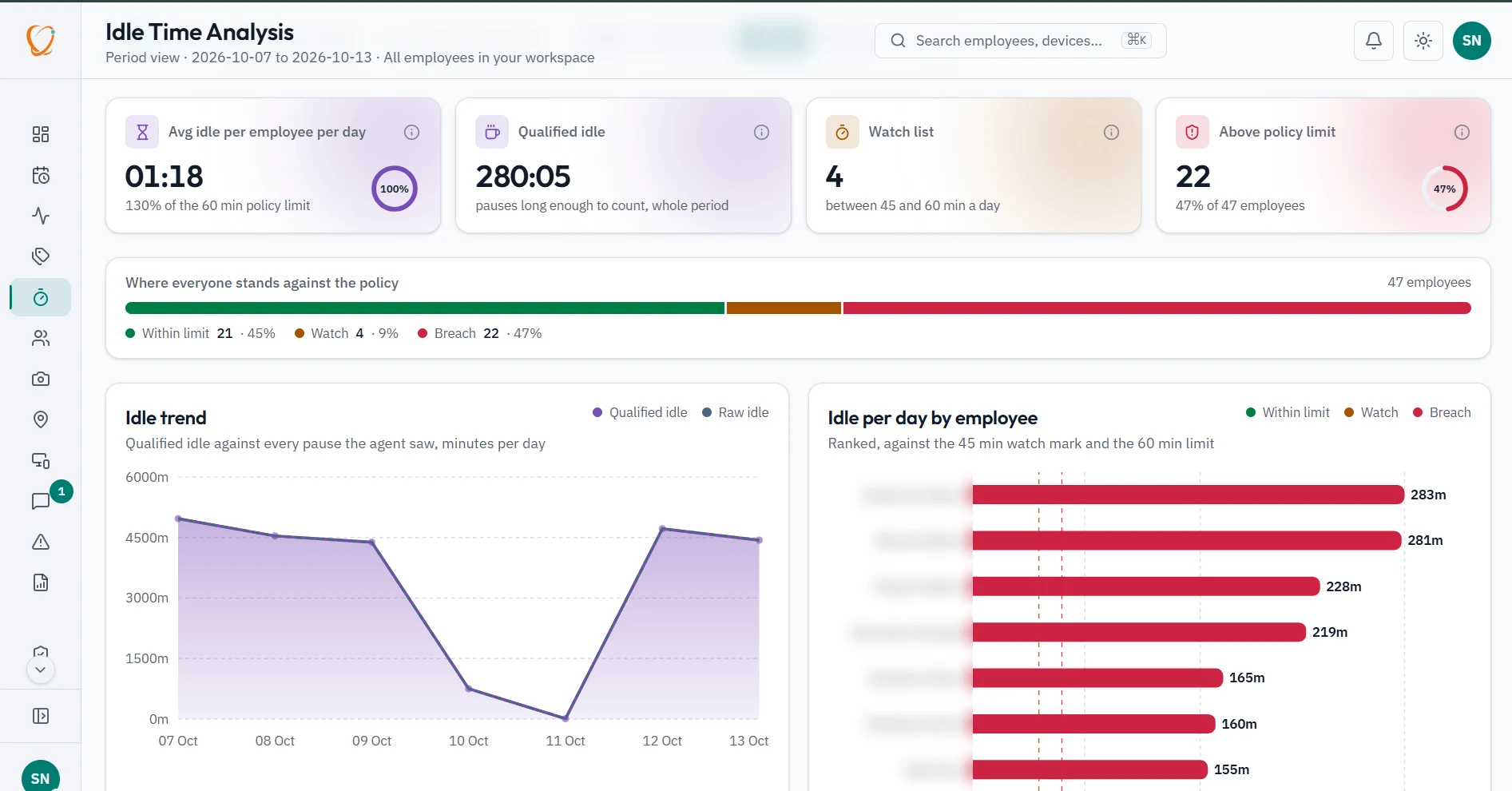
Task: Toggle Within limit in employee chart legend
Action: 1288,412
